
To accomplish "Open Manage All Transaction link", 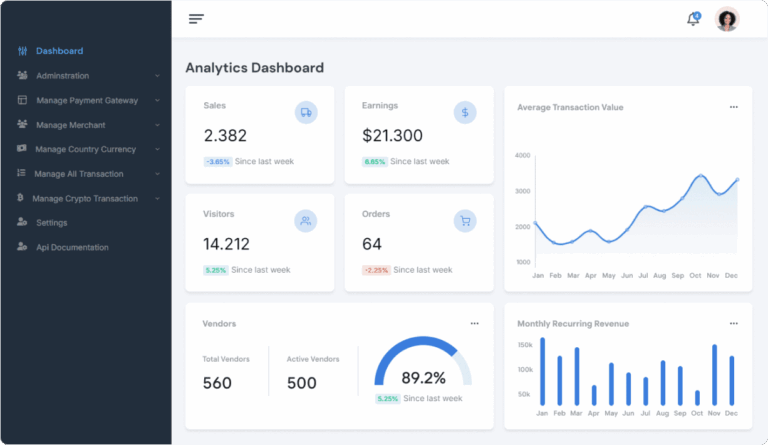I will (78, 173).
